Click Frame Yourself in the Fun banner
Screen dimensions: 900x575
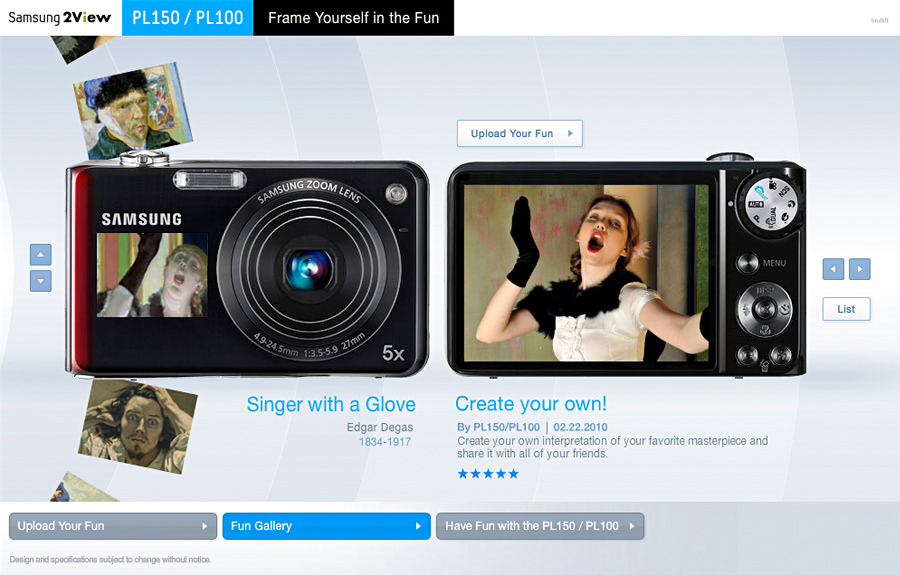354,18
